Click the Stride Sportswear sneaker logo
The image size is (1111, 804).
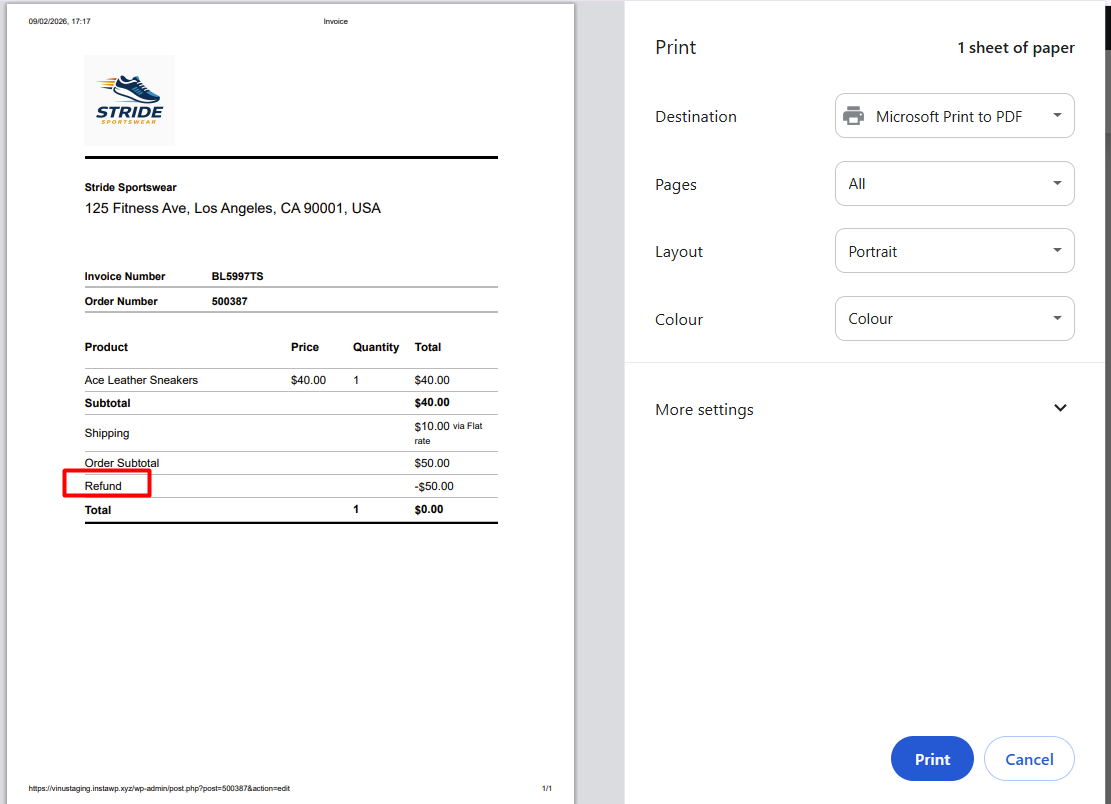pos(129,99)
